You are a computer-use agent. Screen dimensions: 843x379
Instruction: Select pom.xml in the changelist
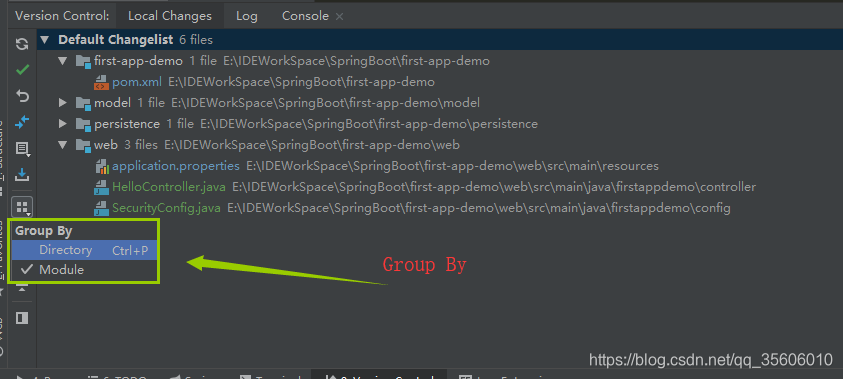137,82
